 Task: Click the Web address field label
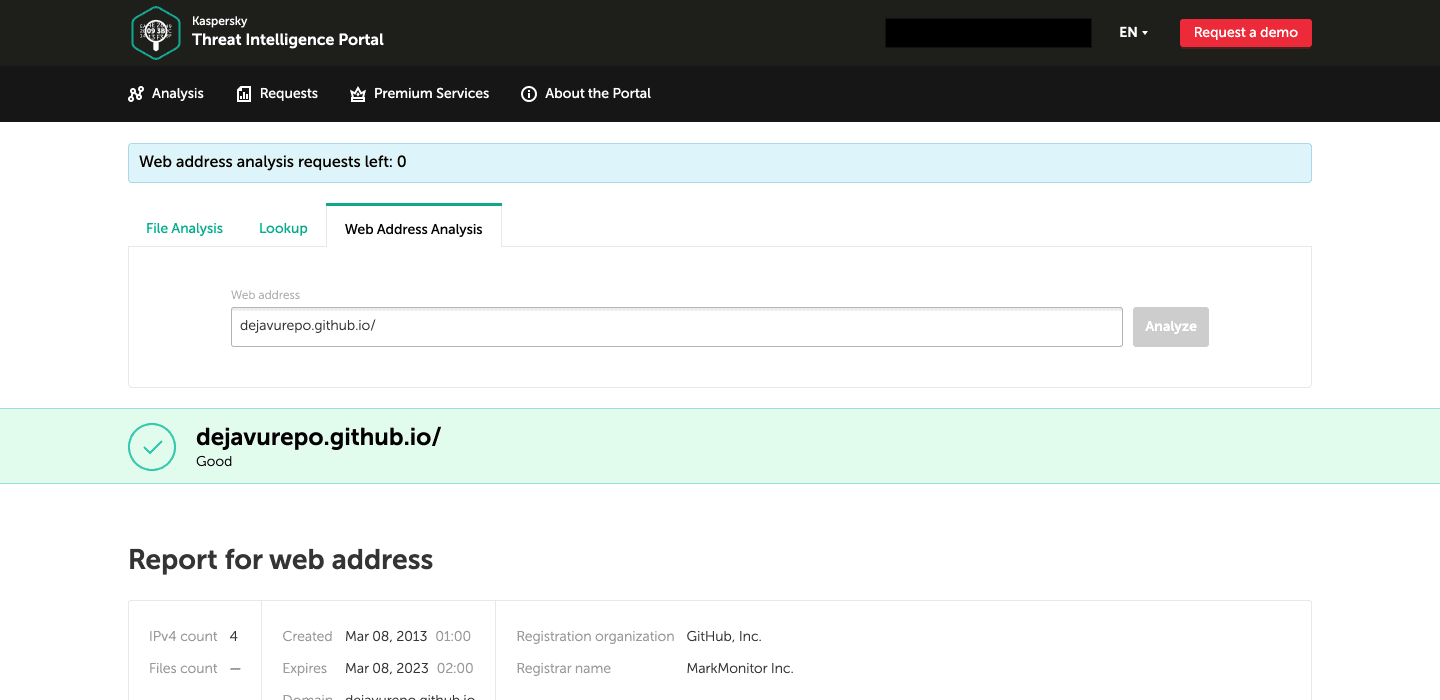265,295
